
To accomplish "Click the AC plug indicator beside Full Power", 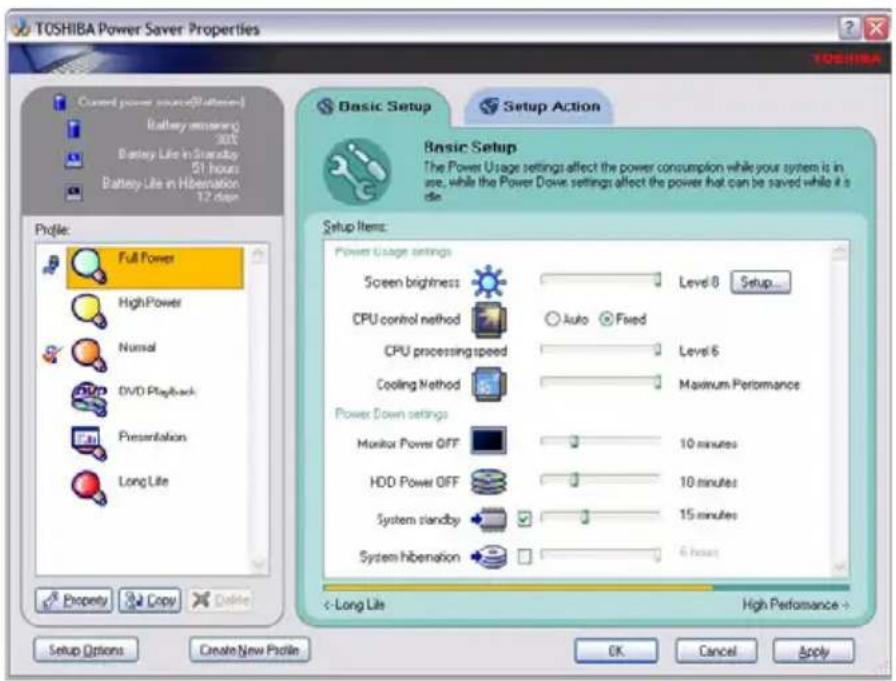I will [51, 265].
